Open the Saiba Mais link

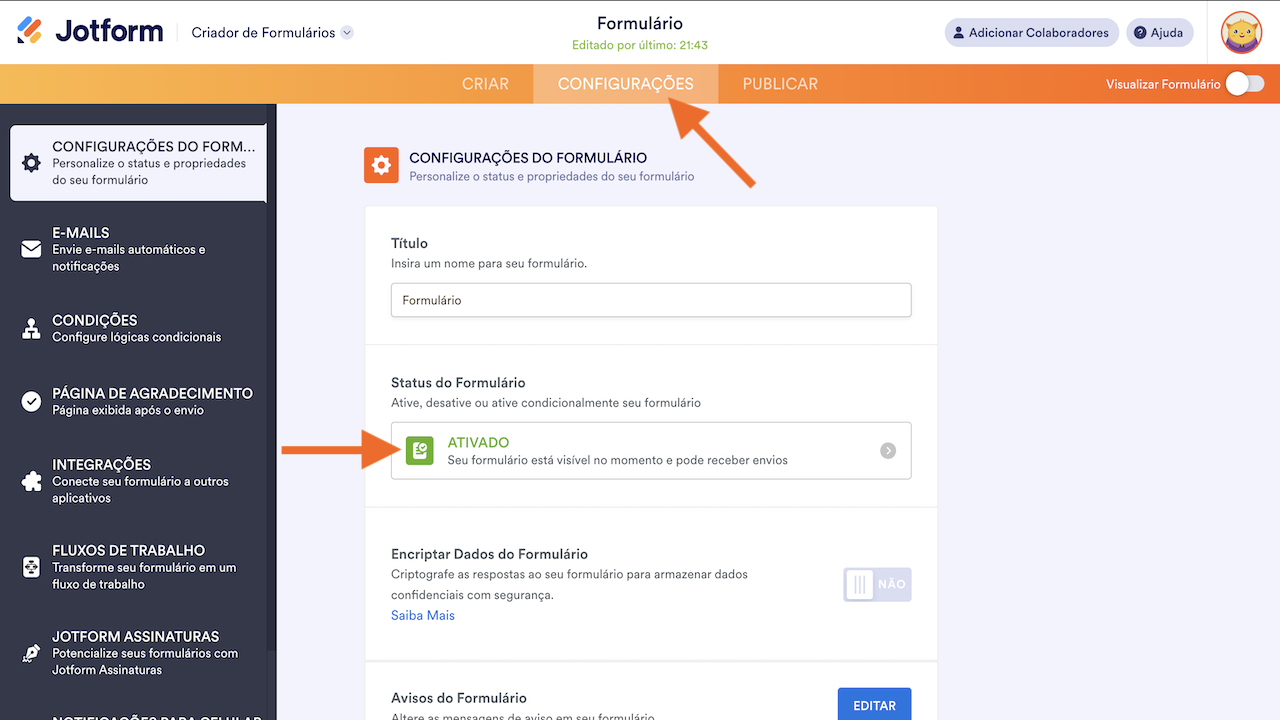point(423,615)
